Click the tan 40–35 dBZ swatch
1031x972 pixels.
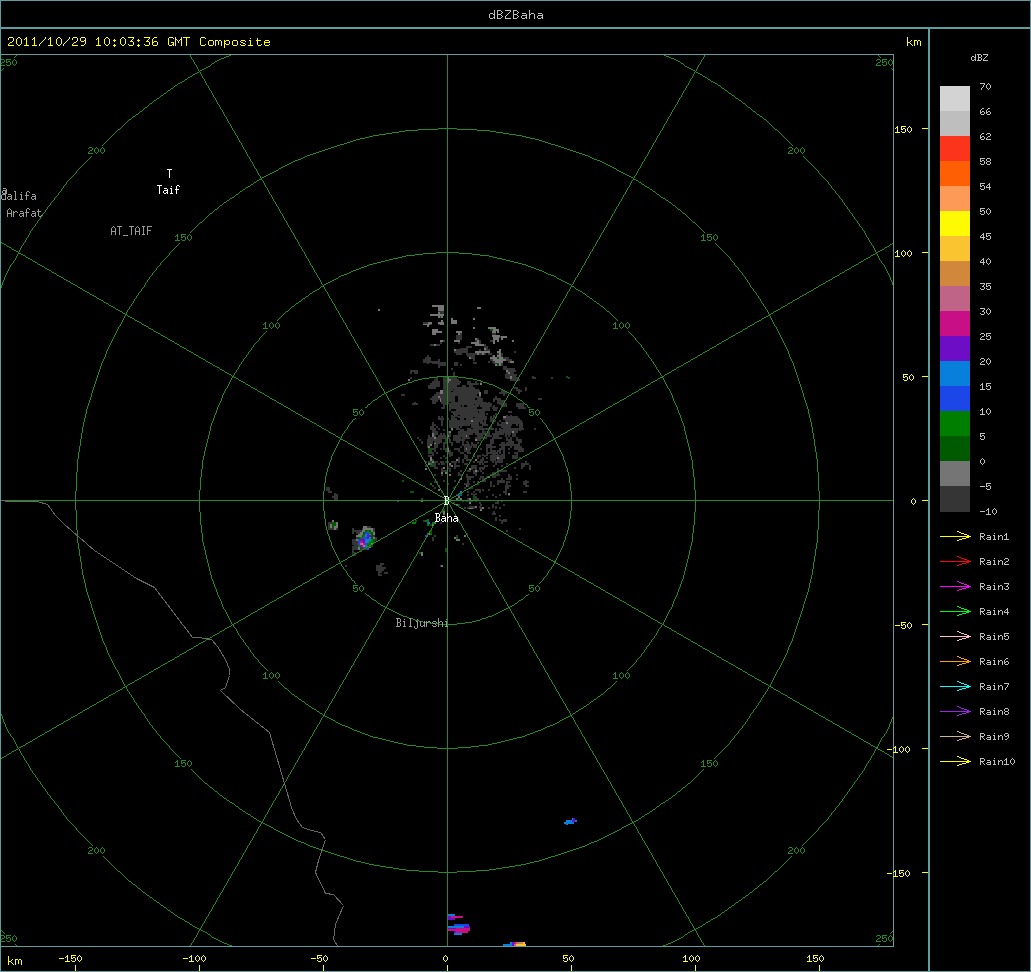(x=955, y=274)
